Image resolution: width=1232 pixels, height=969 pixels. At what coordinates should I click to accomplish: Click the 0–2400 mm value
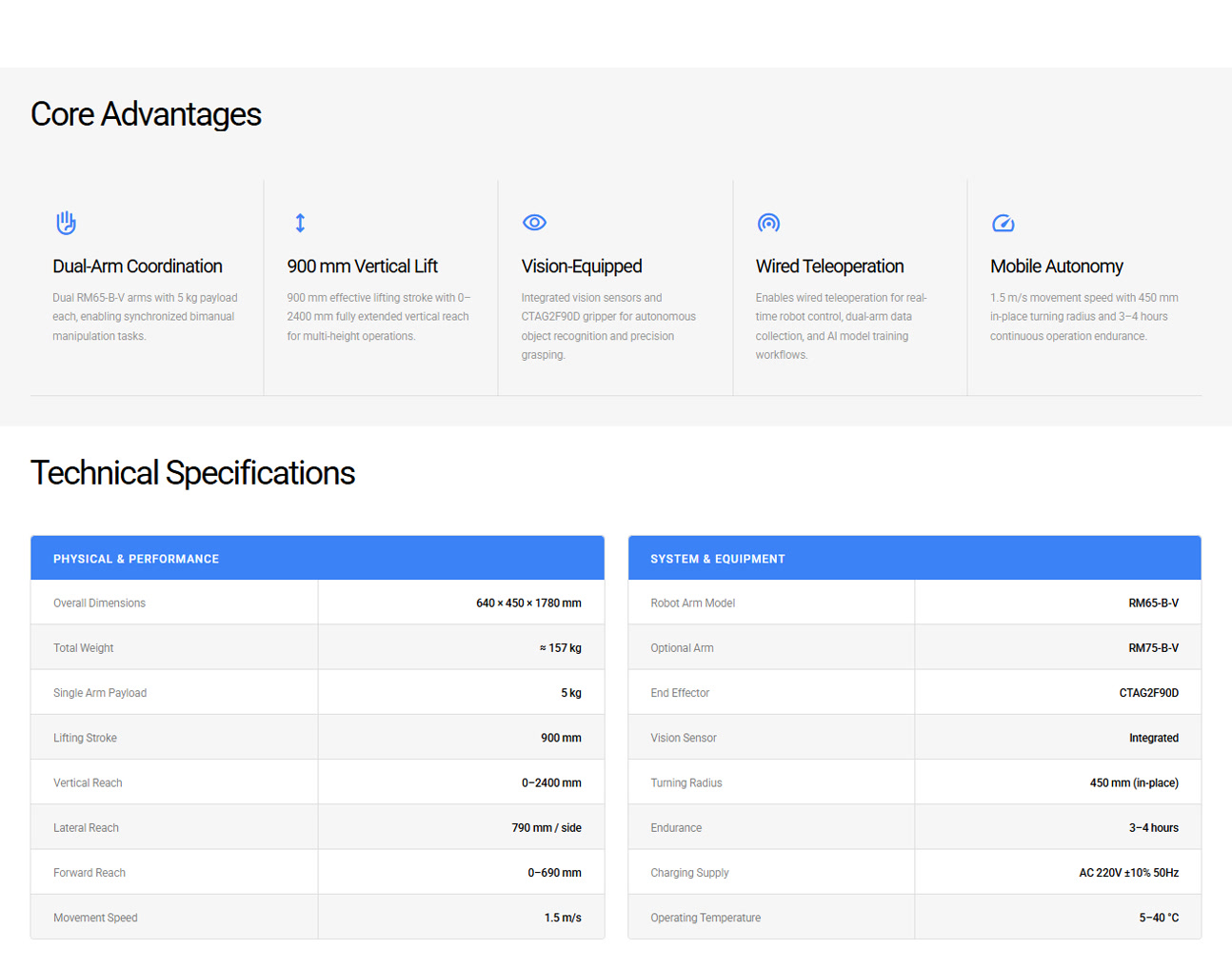click(551, 783)
